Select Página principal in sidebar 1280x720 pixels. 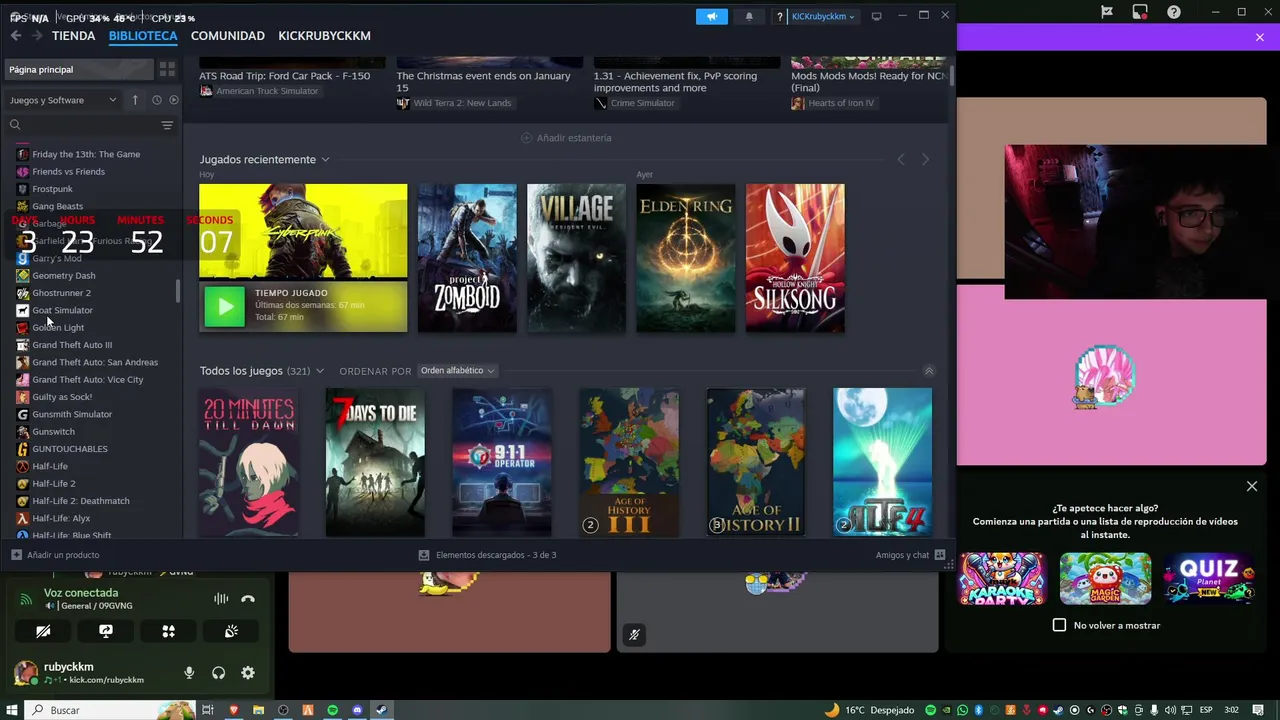click(x=79, y=69)
